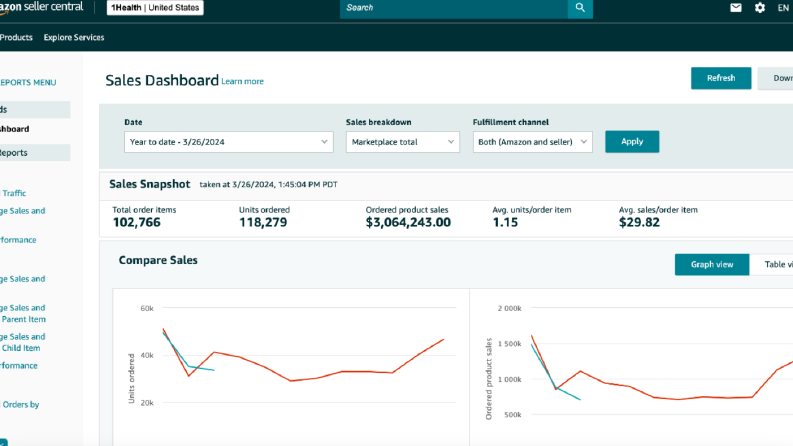
Task: Click the Units ordered value 118,279
Action: coord(263,222)
